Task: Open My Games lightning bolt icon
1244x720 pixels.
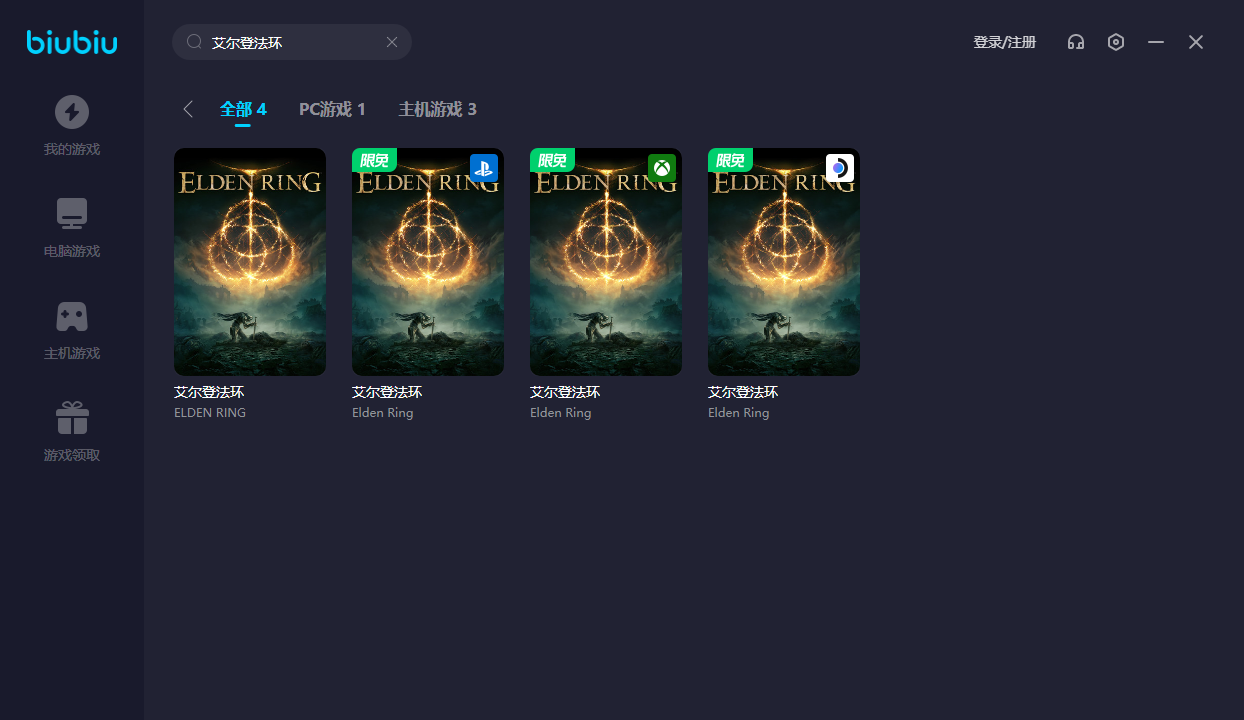Action: click(72, 112)
